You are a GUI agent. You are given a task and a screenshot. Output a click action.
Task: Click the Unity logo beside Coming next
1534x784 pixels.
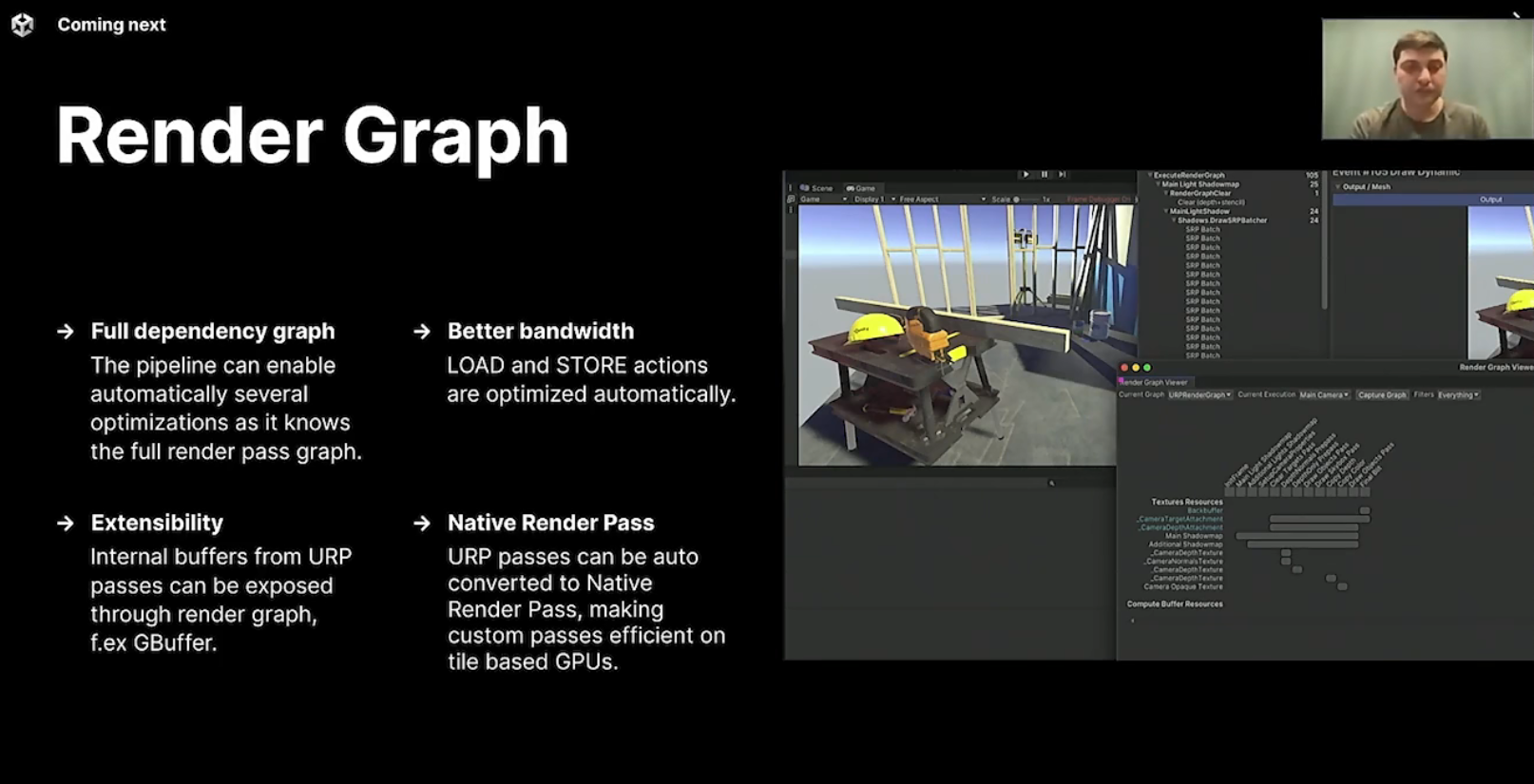click(23, 25)
